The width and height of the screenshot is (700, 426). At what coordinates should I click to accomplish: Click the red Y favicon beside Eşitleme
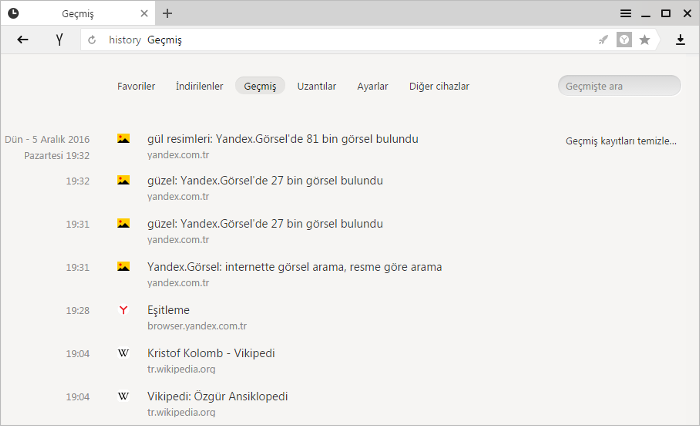(123, 309)
